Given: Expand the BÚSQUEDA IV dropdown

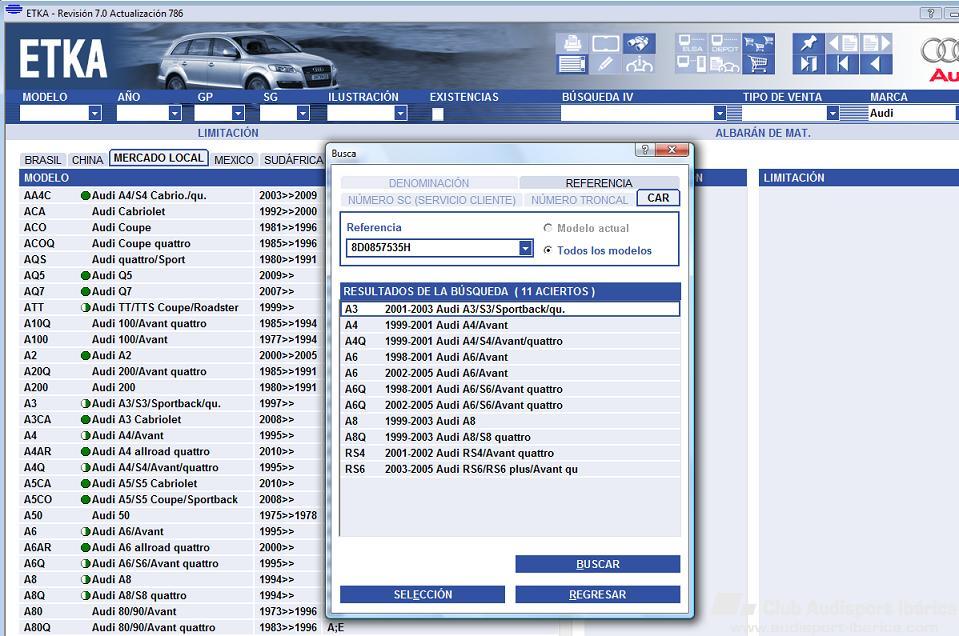Looking at the screenshot, I should (x=719, y=114).
